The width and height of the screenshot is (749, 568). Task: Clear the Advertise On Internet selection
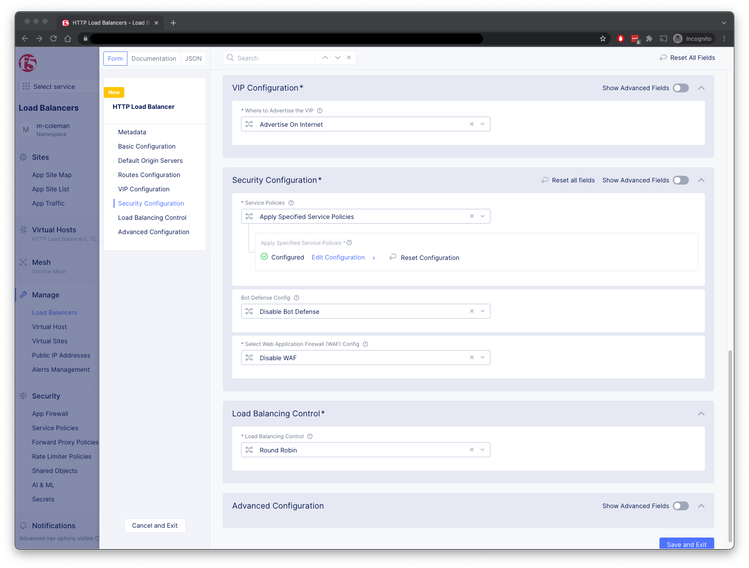pos(472,124)
